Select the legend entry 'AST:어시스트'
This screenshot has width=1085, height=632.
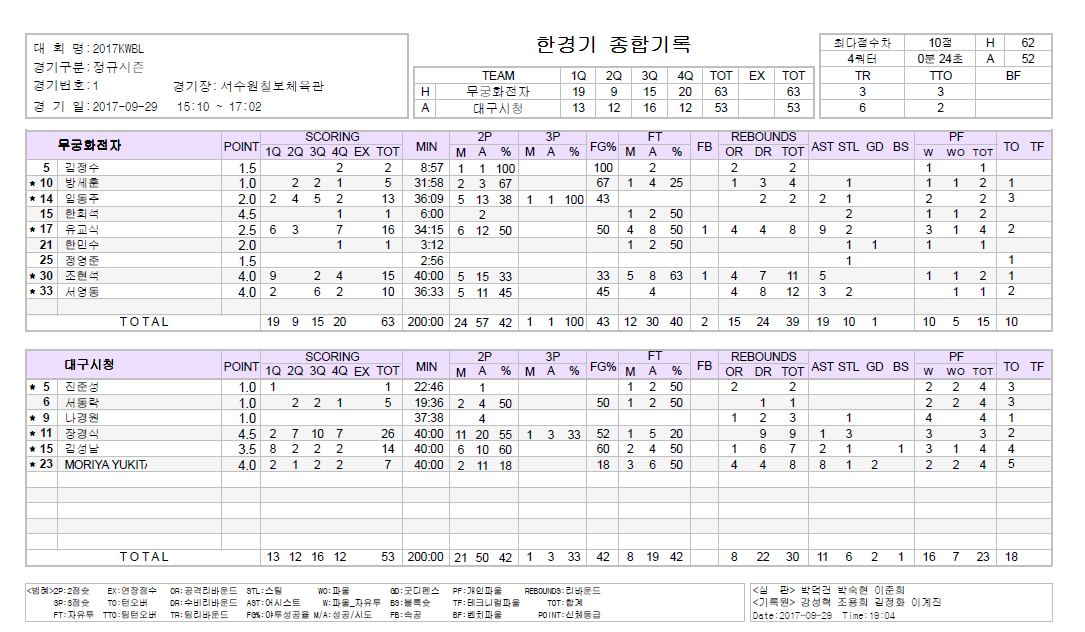(273, 603)
